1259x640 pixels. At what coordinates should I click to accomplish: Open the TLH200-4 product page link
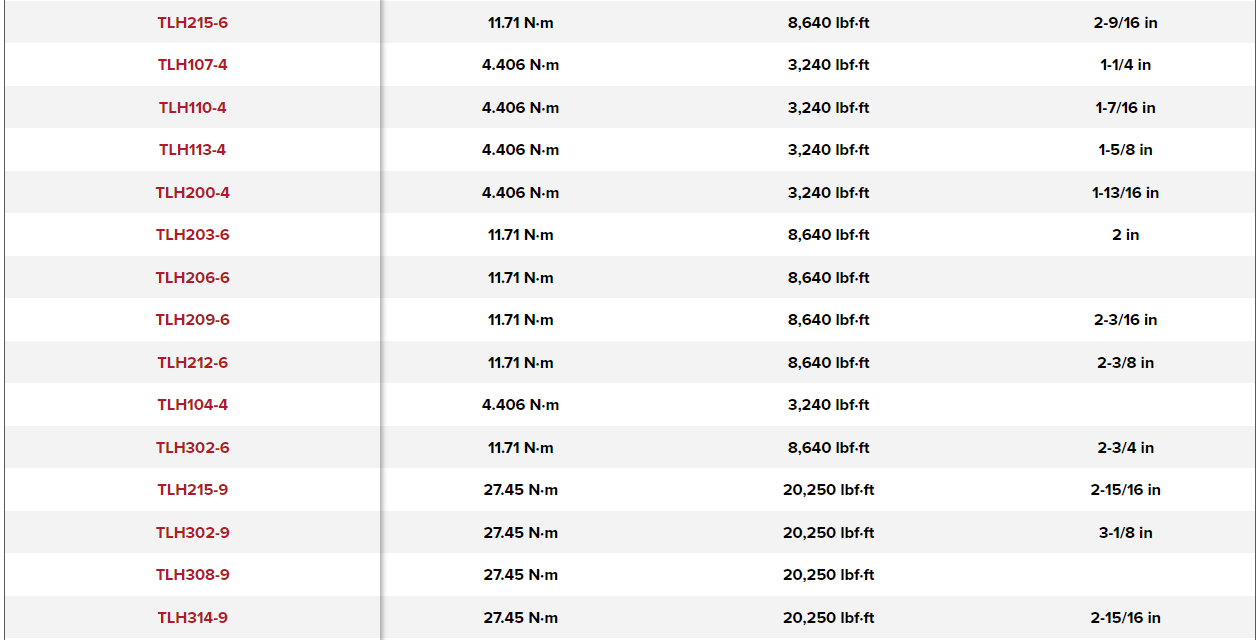[192, 192]
